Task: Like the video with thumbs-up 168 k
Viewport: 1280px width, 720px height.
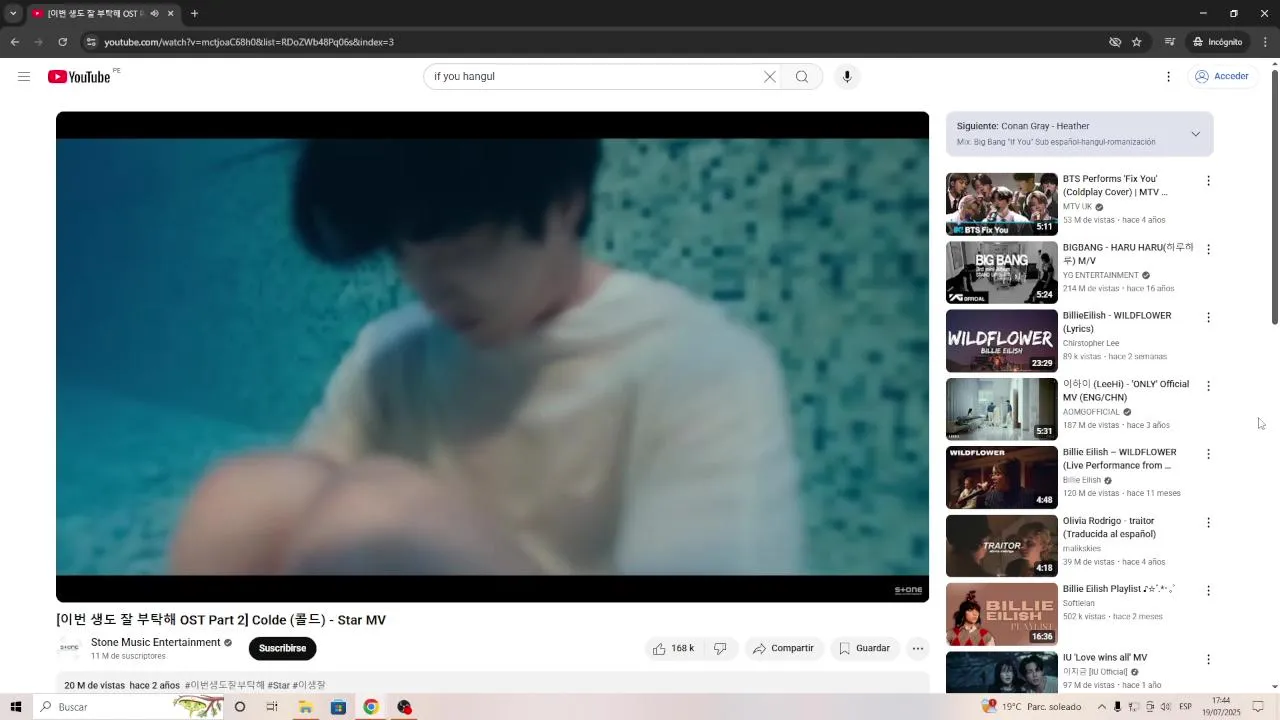Action: point(673,649)
